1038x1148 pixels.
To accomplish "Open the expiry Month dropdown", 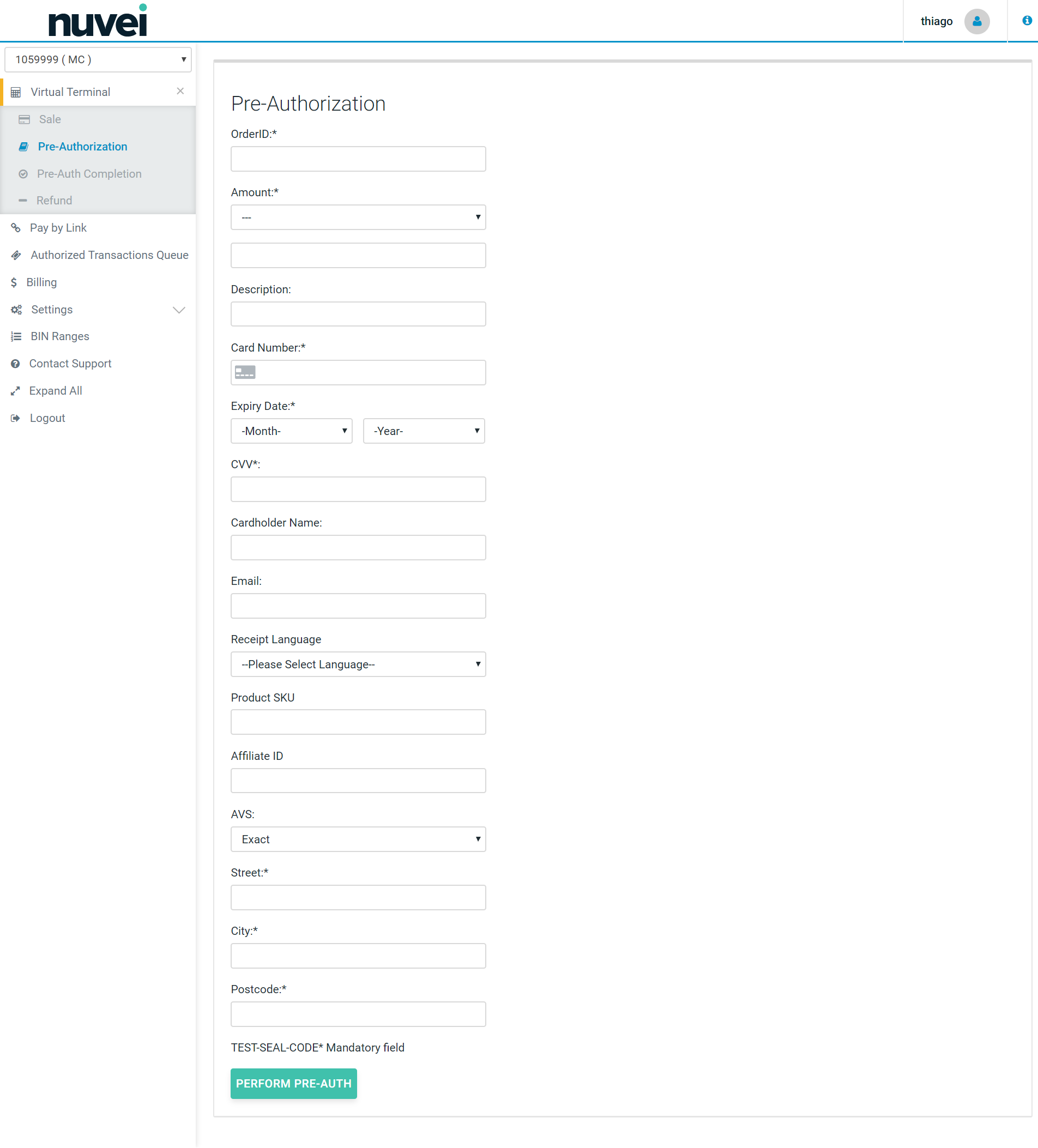I will point(291,431).
